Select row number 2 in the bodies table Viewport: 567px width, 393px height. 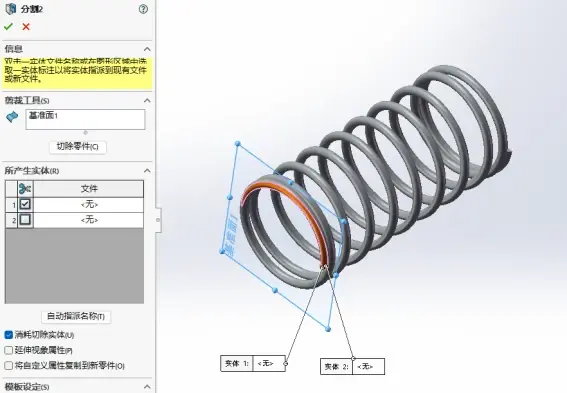[12, 220]
